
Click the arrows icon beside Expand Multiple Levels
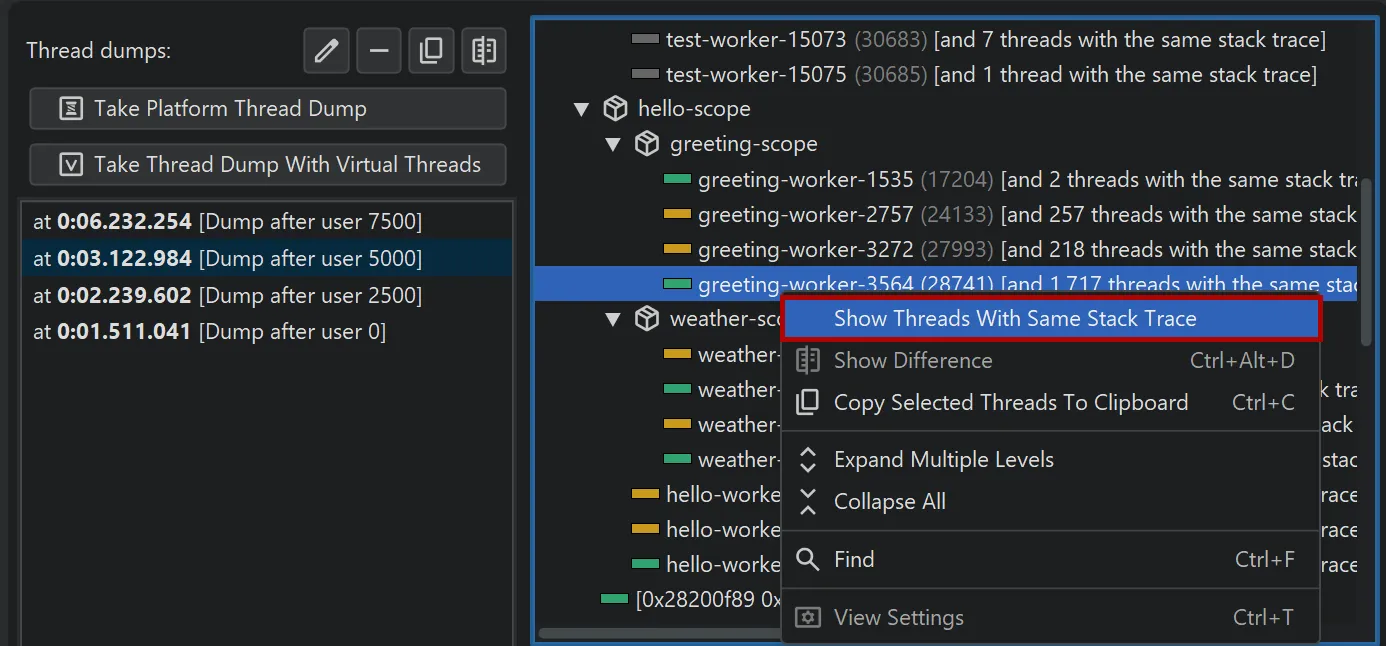(808, 460)
